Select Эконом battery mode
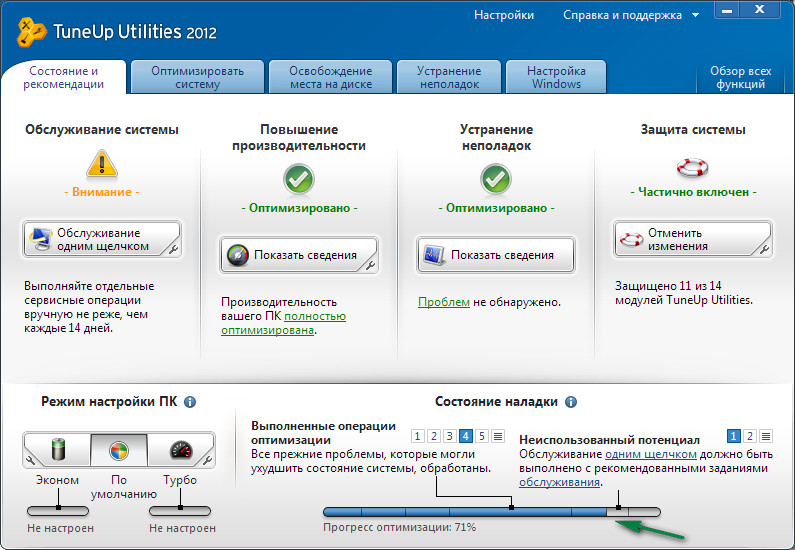Image resolution: width=795 pixels, height=550 pixels. pos(58,449)
